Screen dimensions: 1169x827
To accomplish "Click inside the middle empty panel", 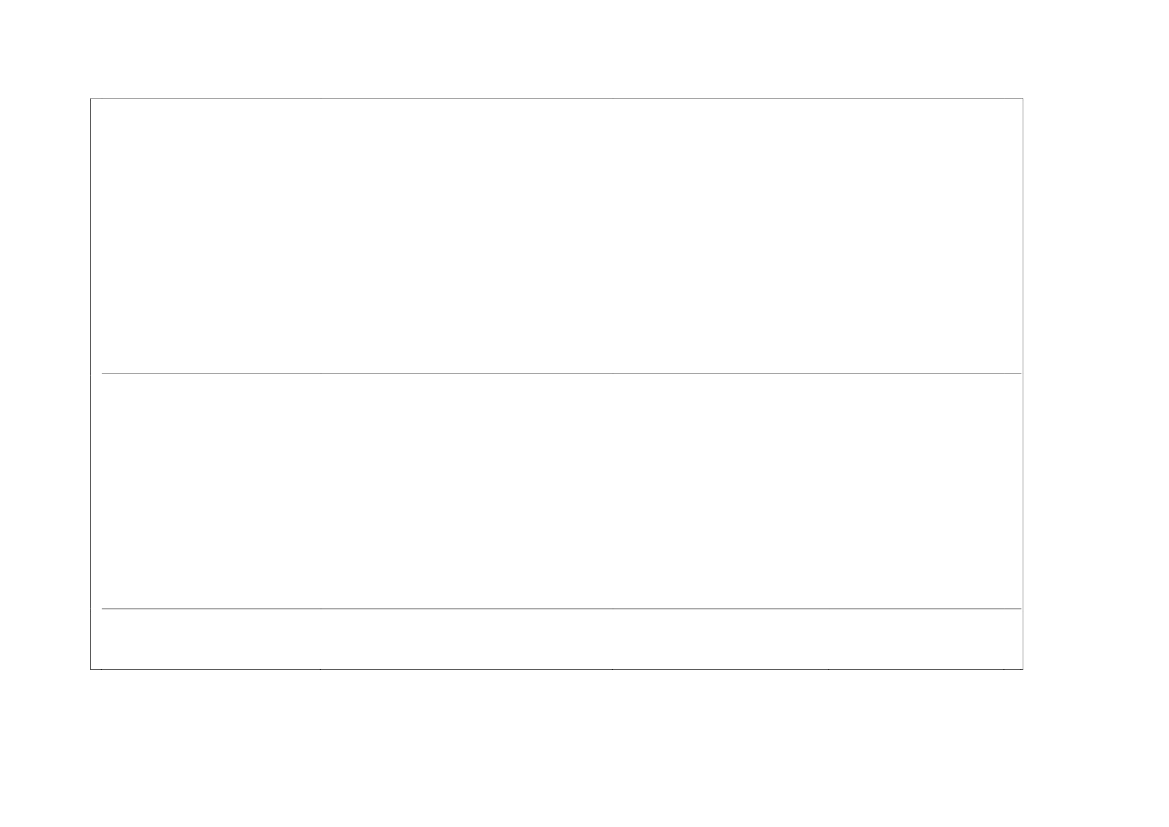I will (x=556, y=490).
